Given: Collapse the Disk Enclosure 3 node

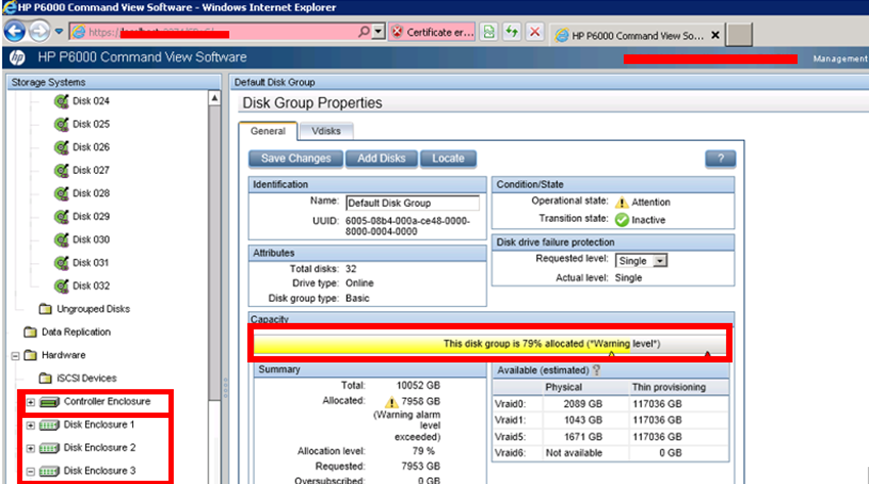Looking at the screenshot, I should [x=30, y=471].
